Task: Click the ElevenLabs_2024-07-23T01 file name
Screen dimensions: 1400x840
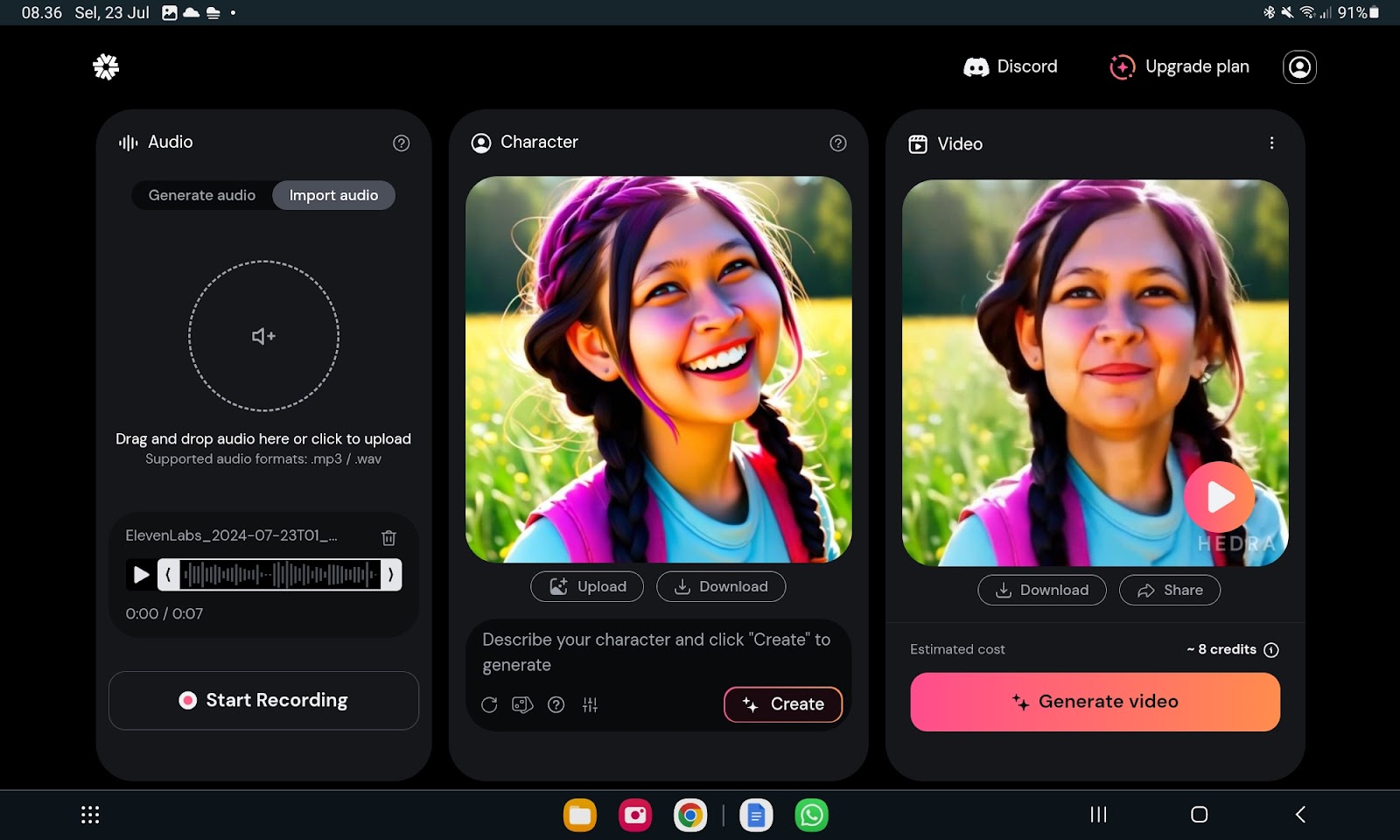Action: tap(231, 535)
